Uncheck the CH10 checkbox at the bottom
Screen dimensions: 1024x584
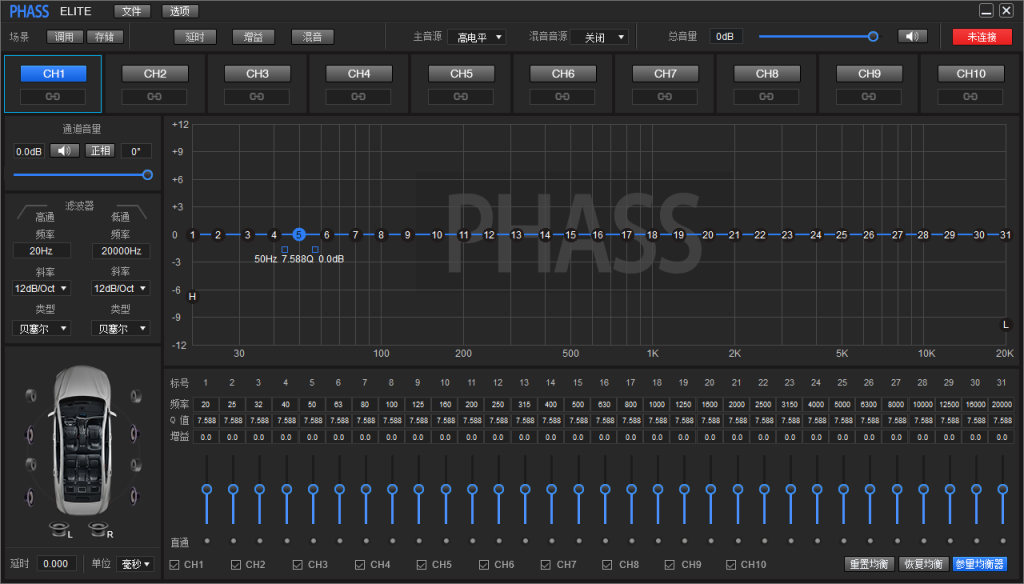click(x=731, y=564)
